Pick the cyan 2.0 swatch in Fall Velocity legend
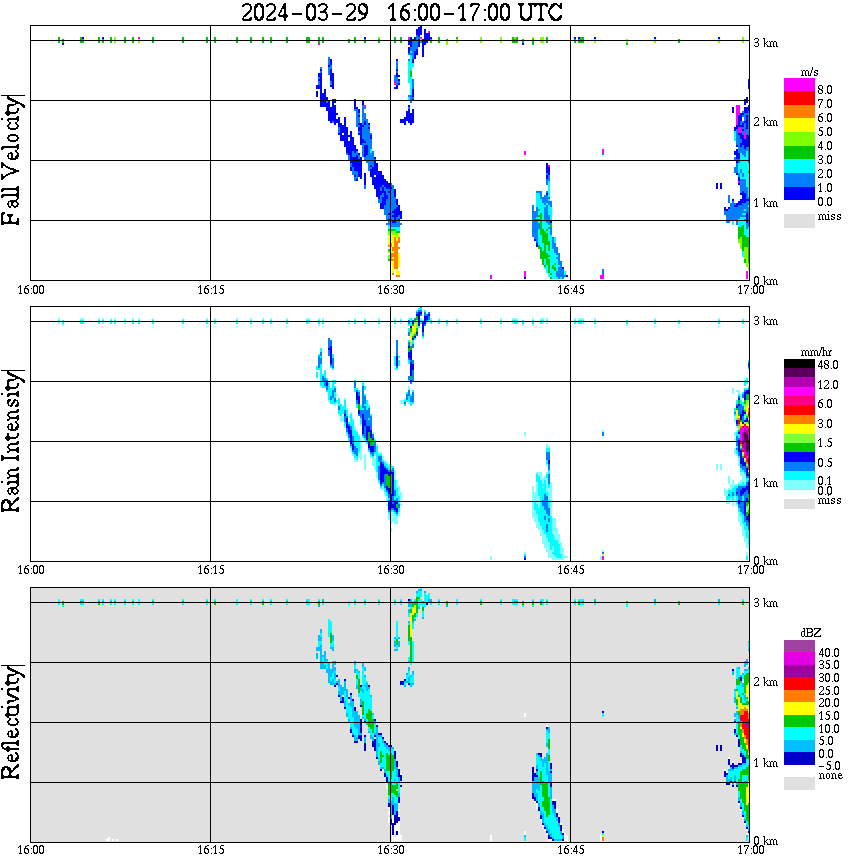Viewport: 850px width, 868px height. pyautogui.click(x=799, y=166)
